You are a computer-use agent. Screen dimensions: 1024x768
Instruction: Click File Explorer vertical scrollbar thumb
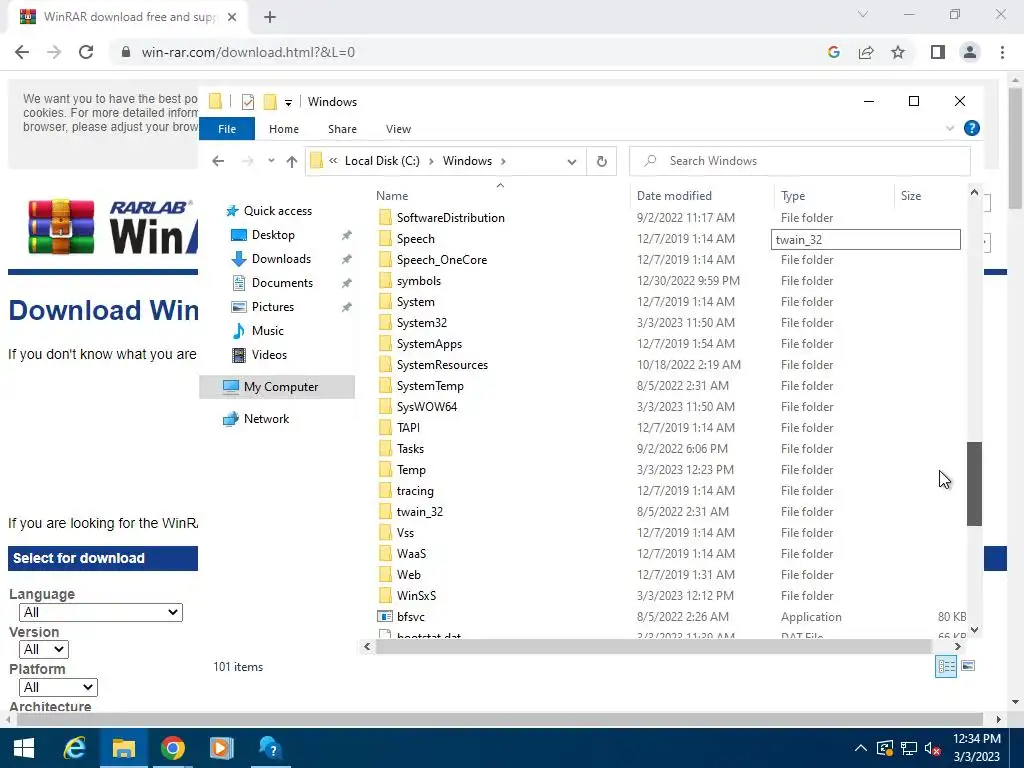tap(974, 484)
